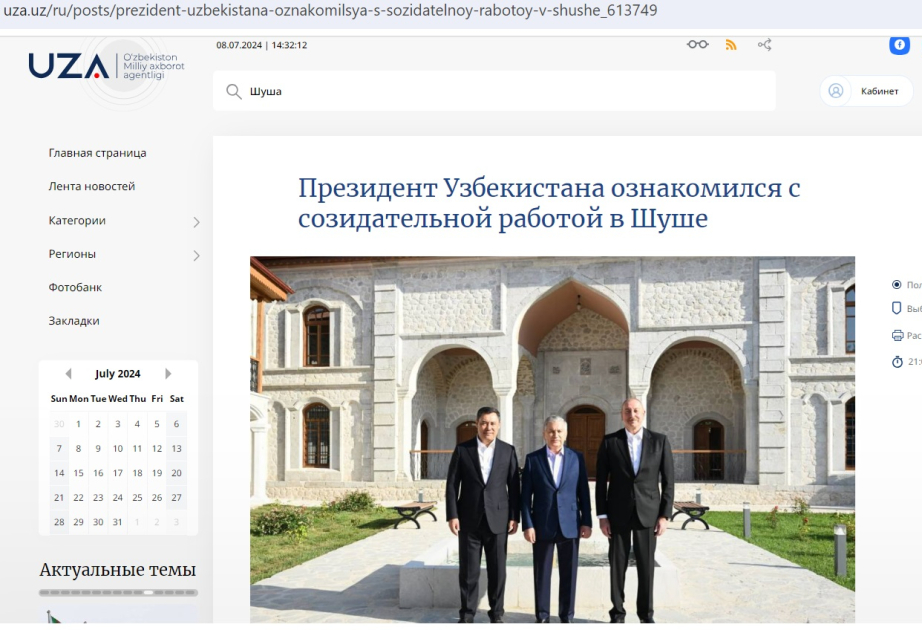Open the orange RSS feed icon
Image resolution: width=922 pixels, height=630 pixels.
[731, 45]
